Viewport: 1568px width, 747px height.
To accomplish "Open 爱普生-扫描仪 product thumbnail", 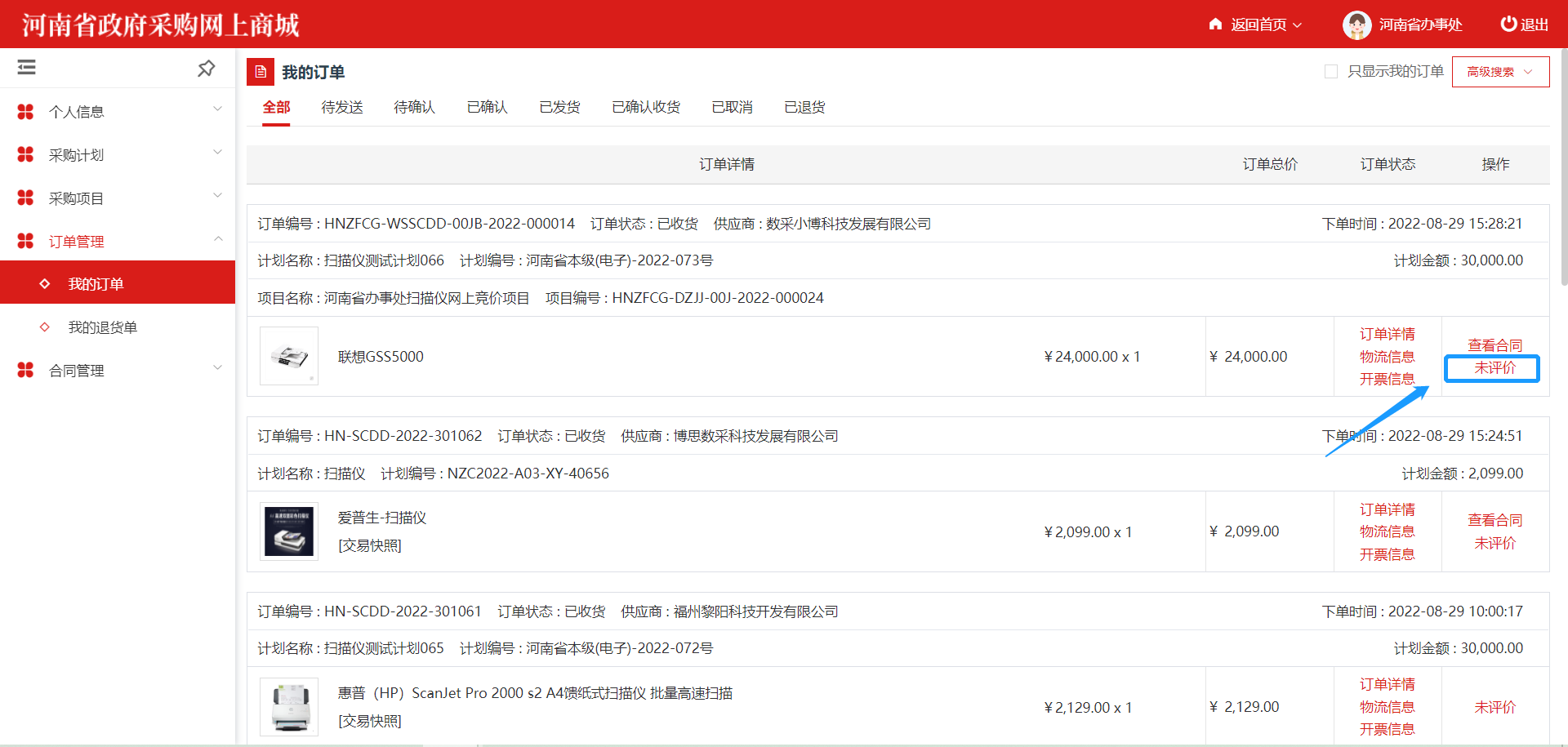I will tap(289, 531).
